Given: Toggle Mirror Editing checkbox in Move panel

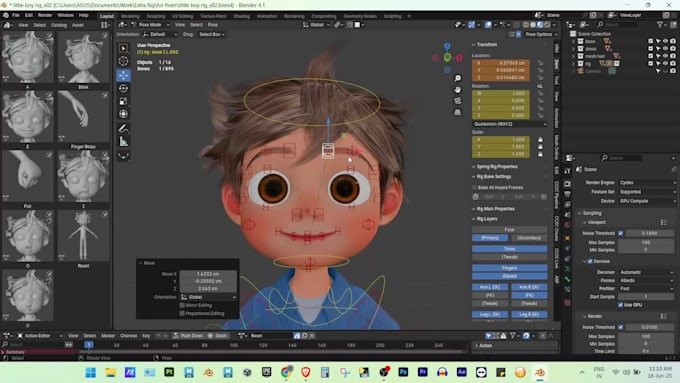Looking at the screenshot, I should 182,305.
